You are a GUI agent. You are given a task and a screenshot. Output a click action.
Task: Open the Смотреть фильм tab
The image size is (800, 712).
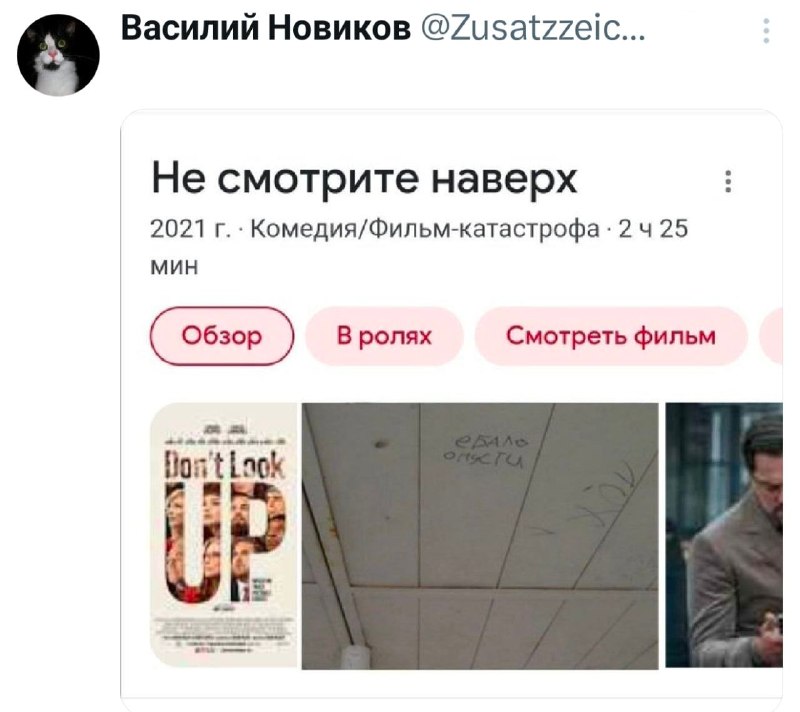(611, 336)
